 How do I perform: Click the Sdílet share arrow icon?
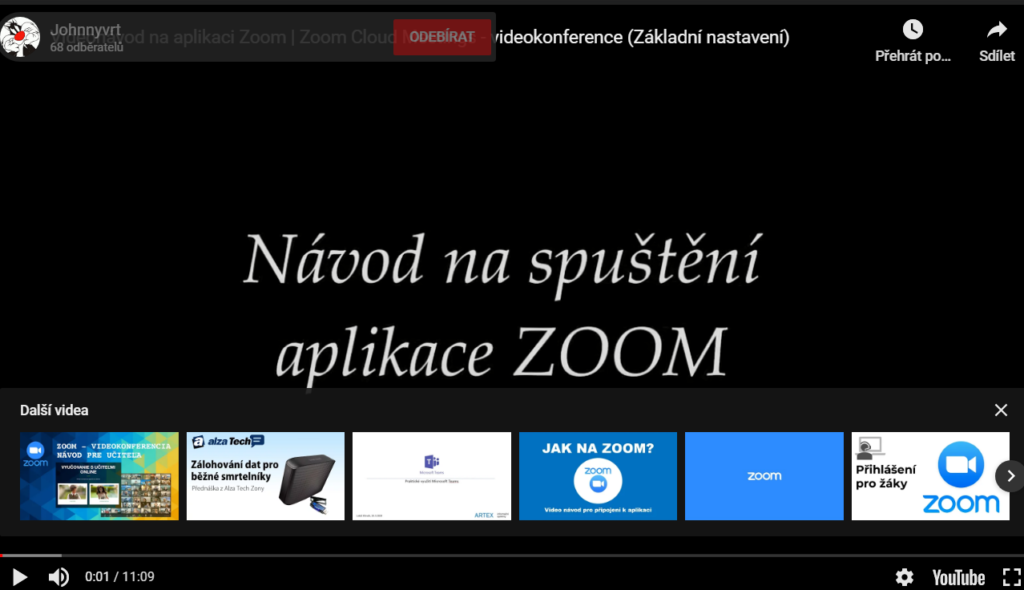[997, 29]
